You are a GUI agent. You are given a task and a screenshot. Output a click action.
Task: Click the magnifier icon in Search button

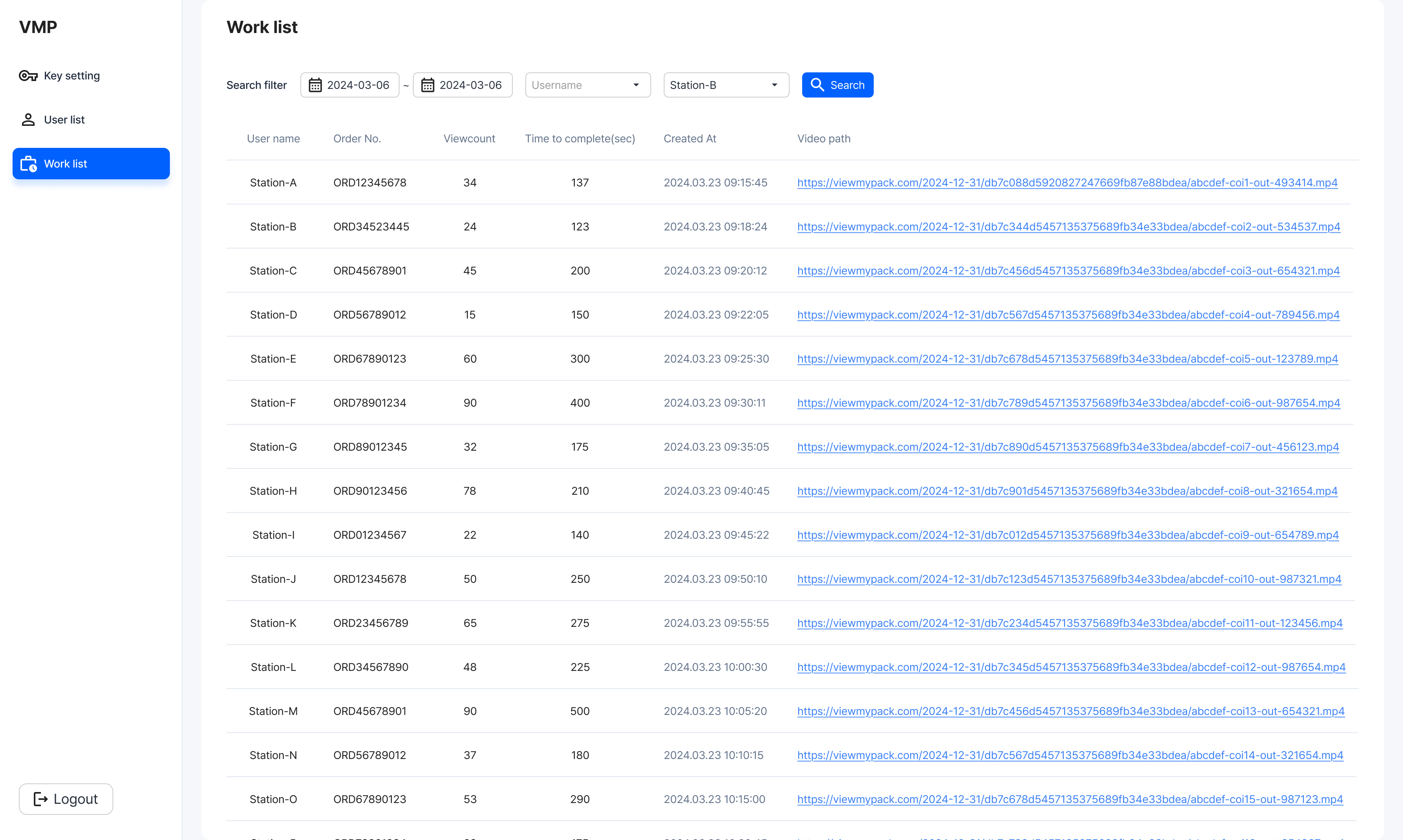point(817,85)
